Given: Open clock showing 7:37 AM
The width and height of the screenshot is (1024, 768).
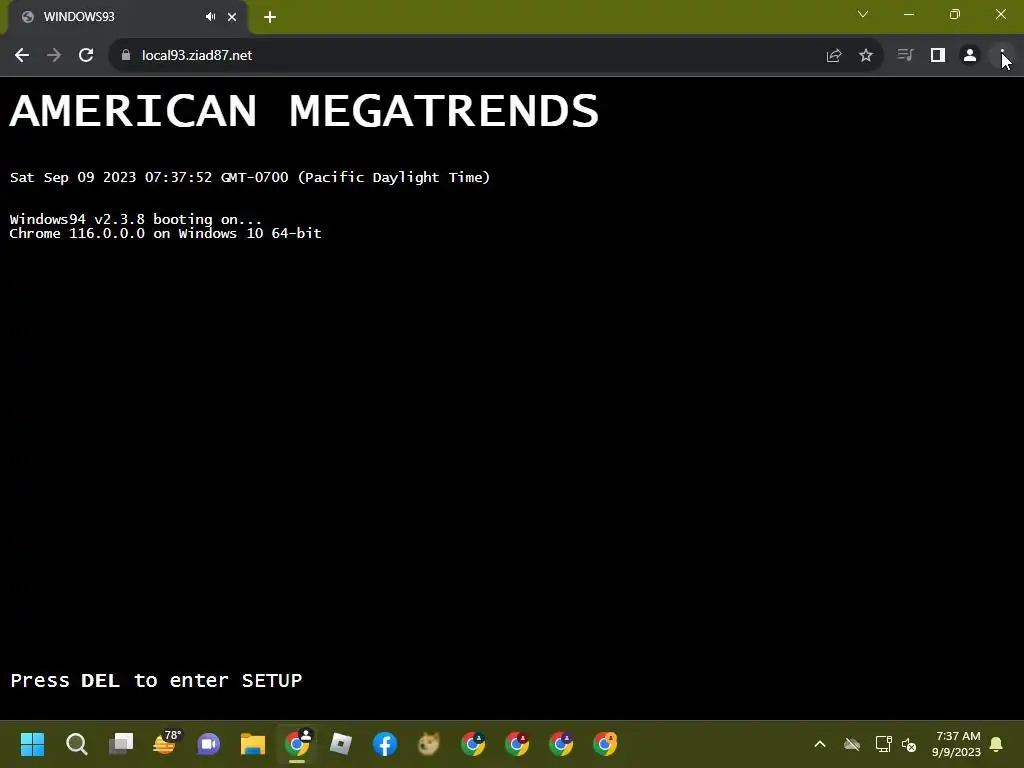Looking at the screenshot, I should point(957,744).
